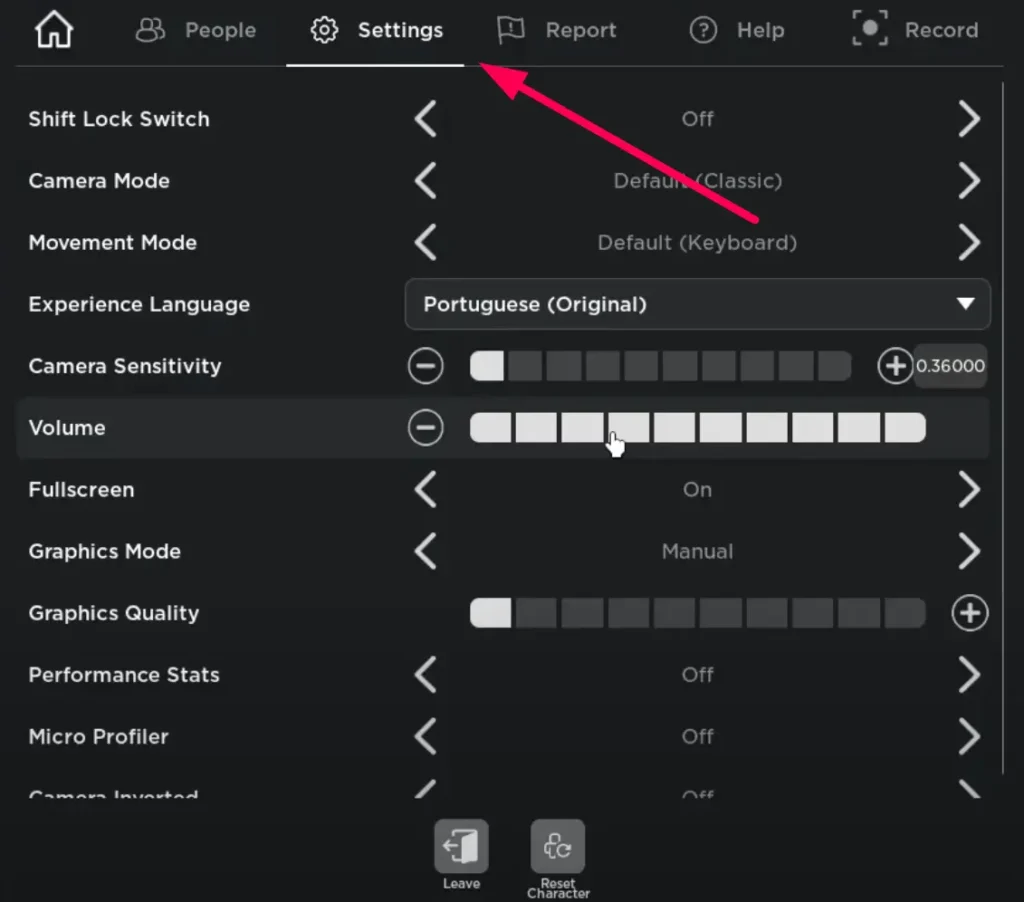This screenshot has width=1024, height=902.
Task: Toggle Performance Stats with right arrow
Action: click(x=968, y=676)
